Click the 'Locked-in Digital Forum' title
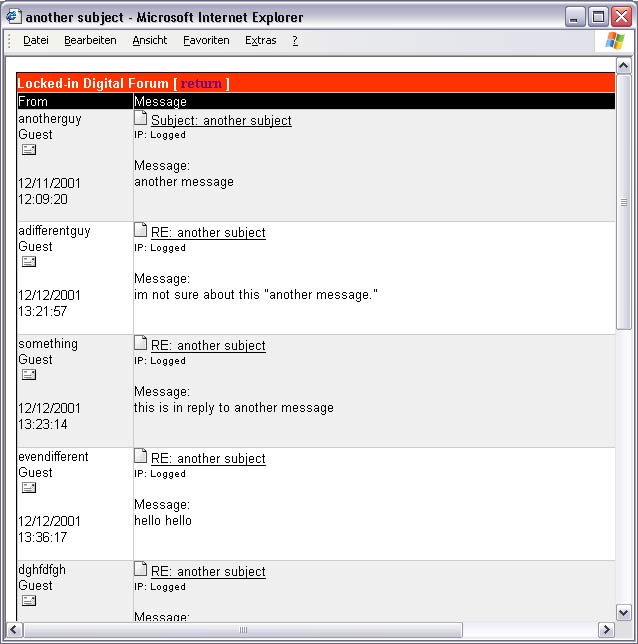The image size is (638, 644). coord(93,83)
